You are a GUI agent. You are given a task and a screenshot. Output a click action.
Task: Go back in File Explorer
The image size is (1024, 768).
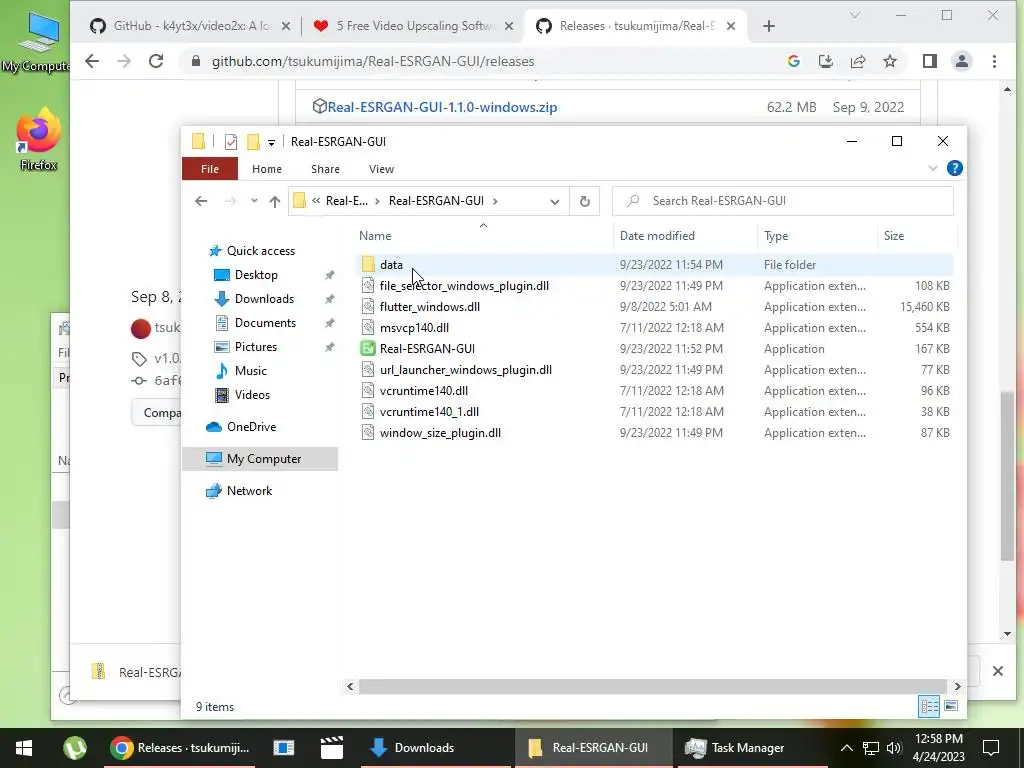201,201
